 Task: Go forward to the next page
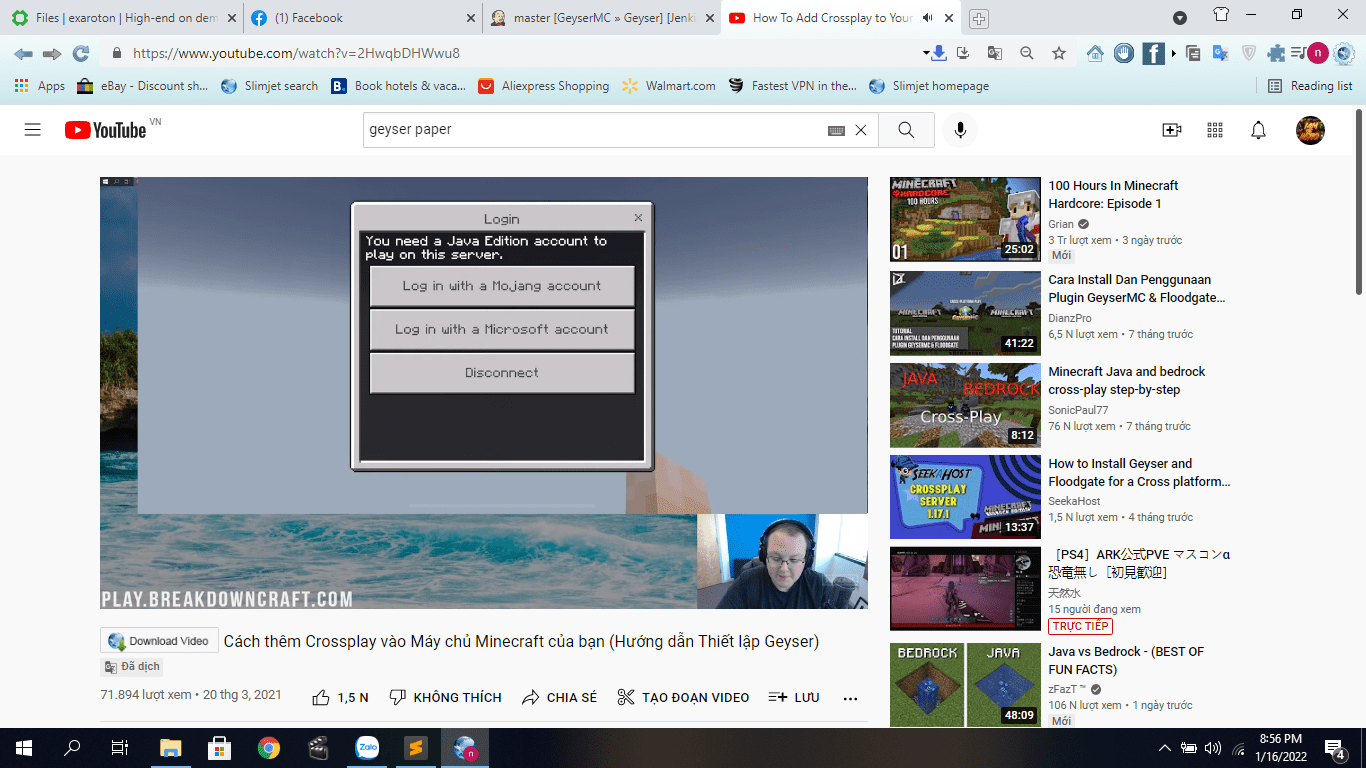pos(52,53)
